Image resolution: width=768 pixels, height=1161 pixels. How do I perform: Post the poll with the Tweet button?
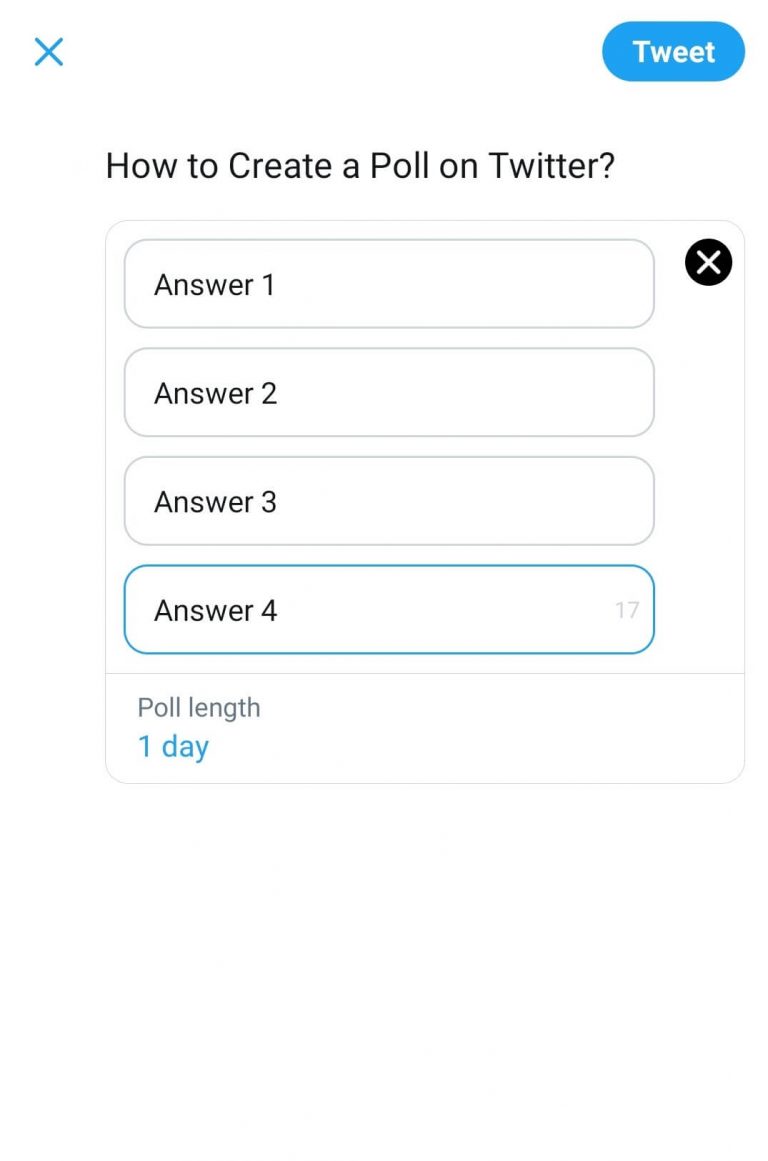click(673, 52)
